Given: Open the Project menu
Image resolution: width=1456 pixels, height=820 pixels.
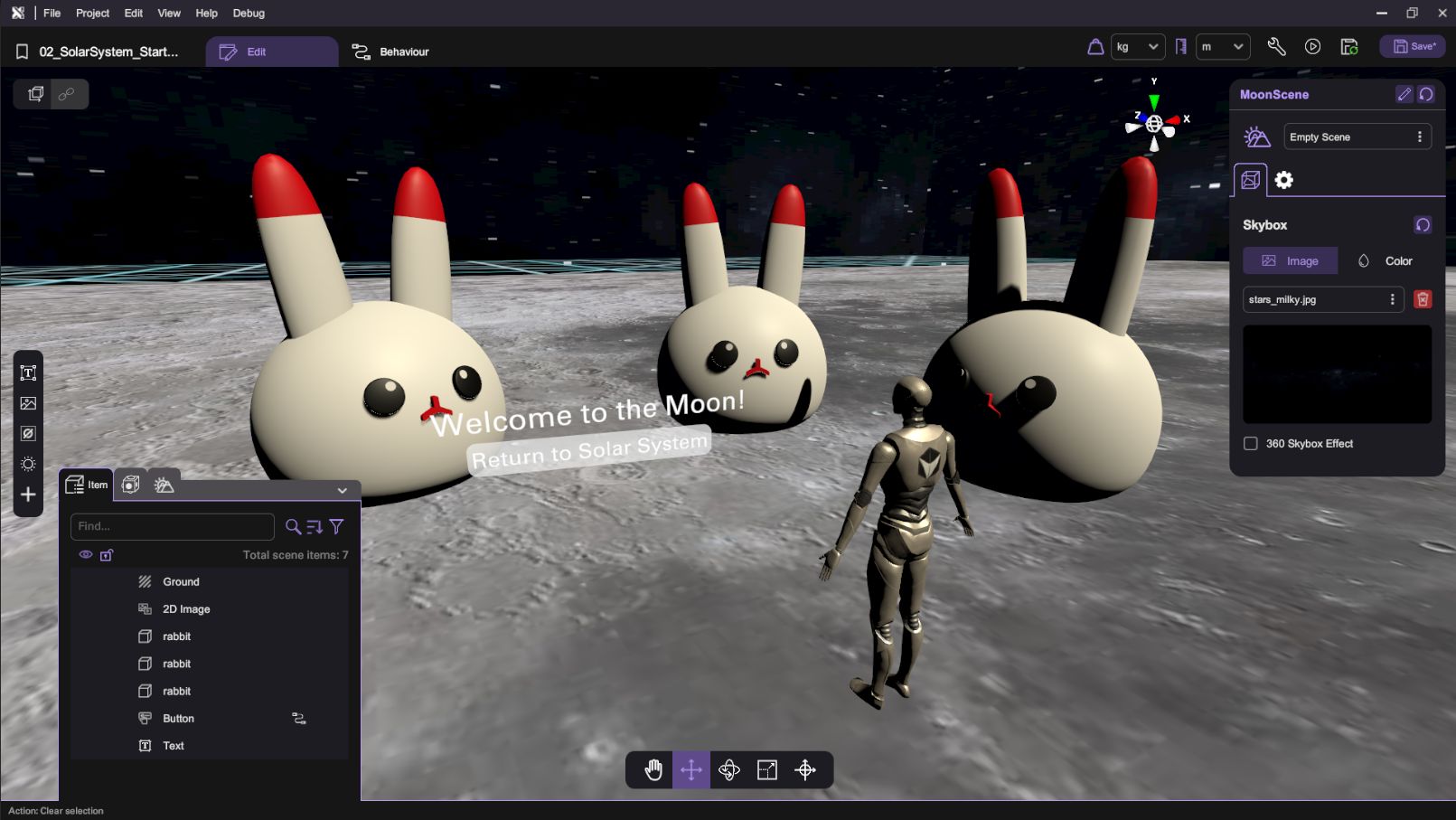Looking at the screenshot, I should tap(92, 14).
